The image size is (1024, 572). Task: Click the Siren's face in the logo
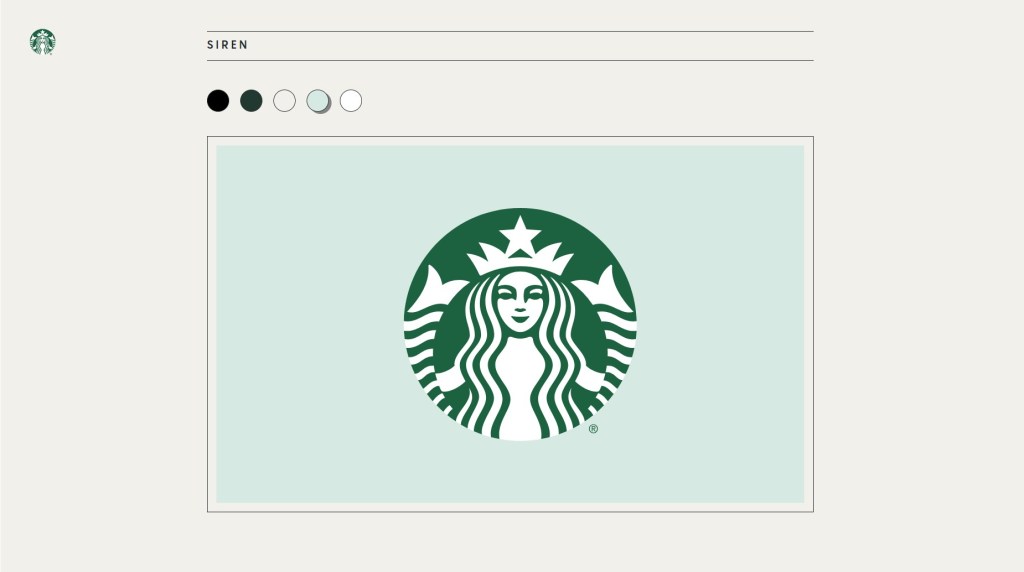tap(520, 302)
